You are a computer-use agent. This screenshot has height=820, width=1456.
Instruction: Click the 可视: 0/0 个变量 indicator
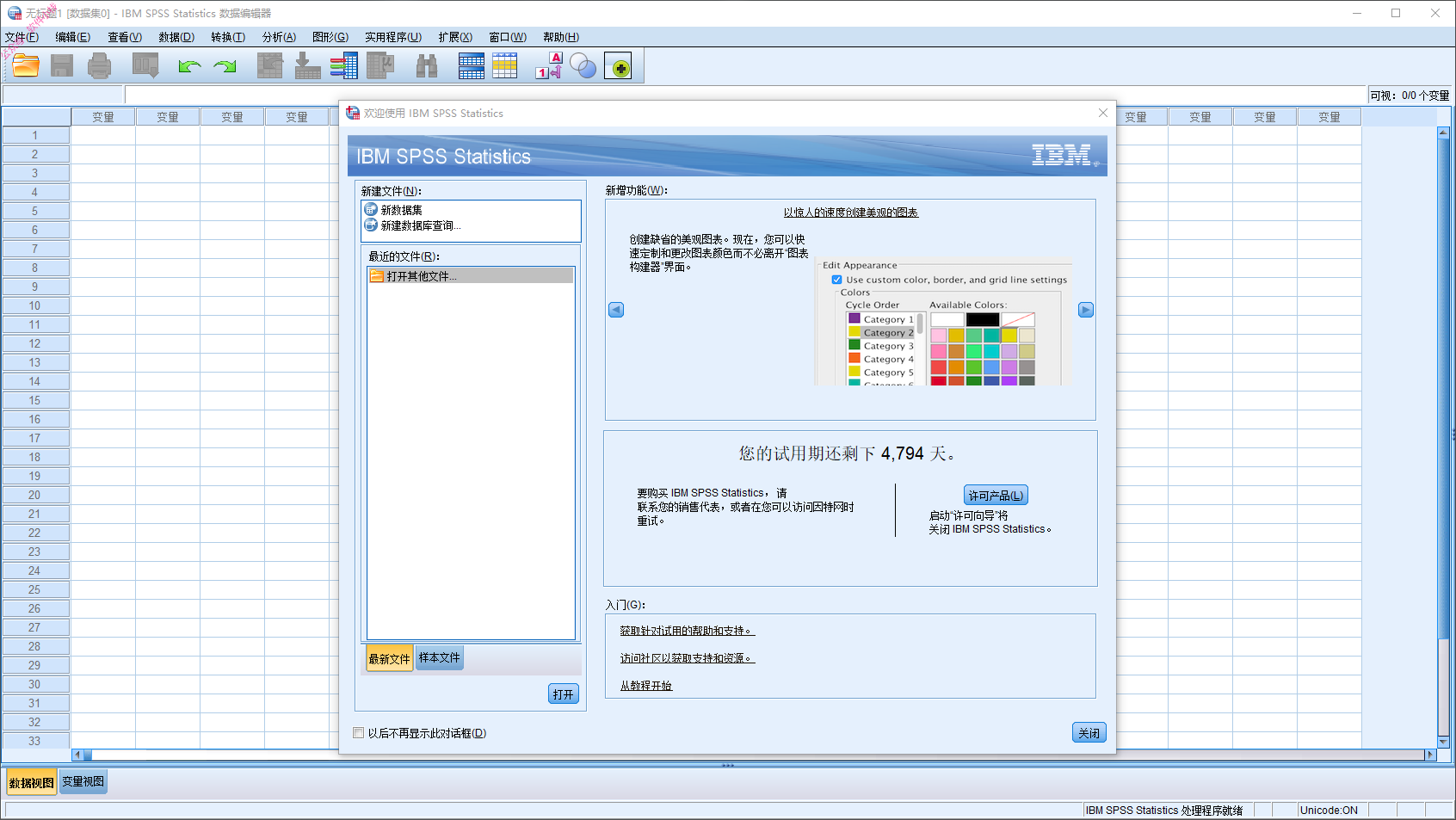(1410, 96)
